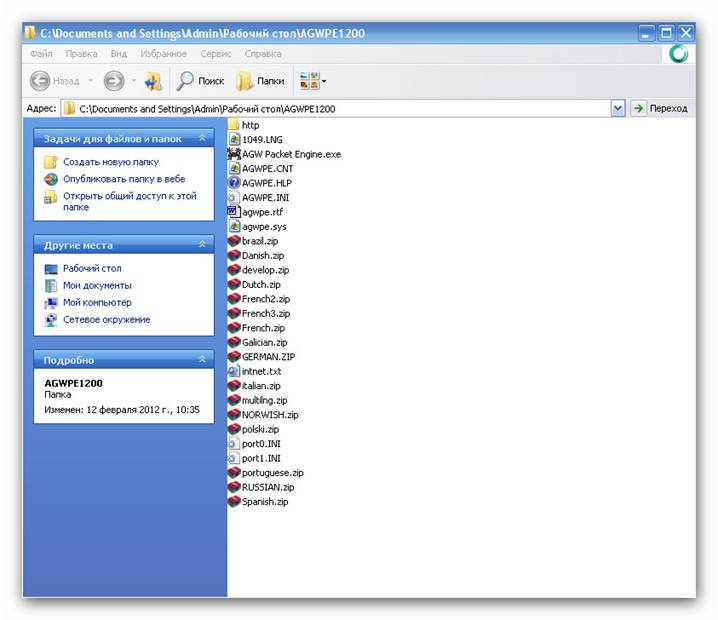Select the portuguese.zip archive icon
The height and width of the screenshot is (620, 718).
click(x=234, y=473)
